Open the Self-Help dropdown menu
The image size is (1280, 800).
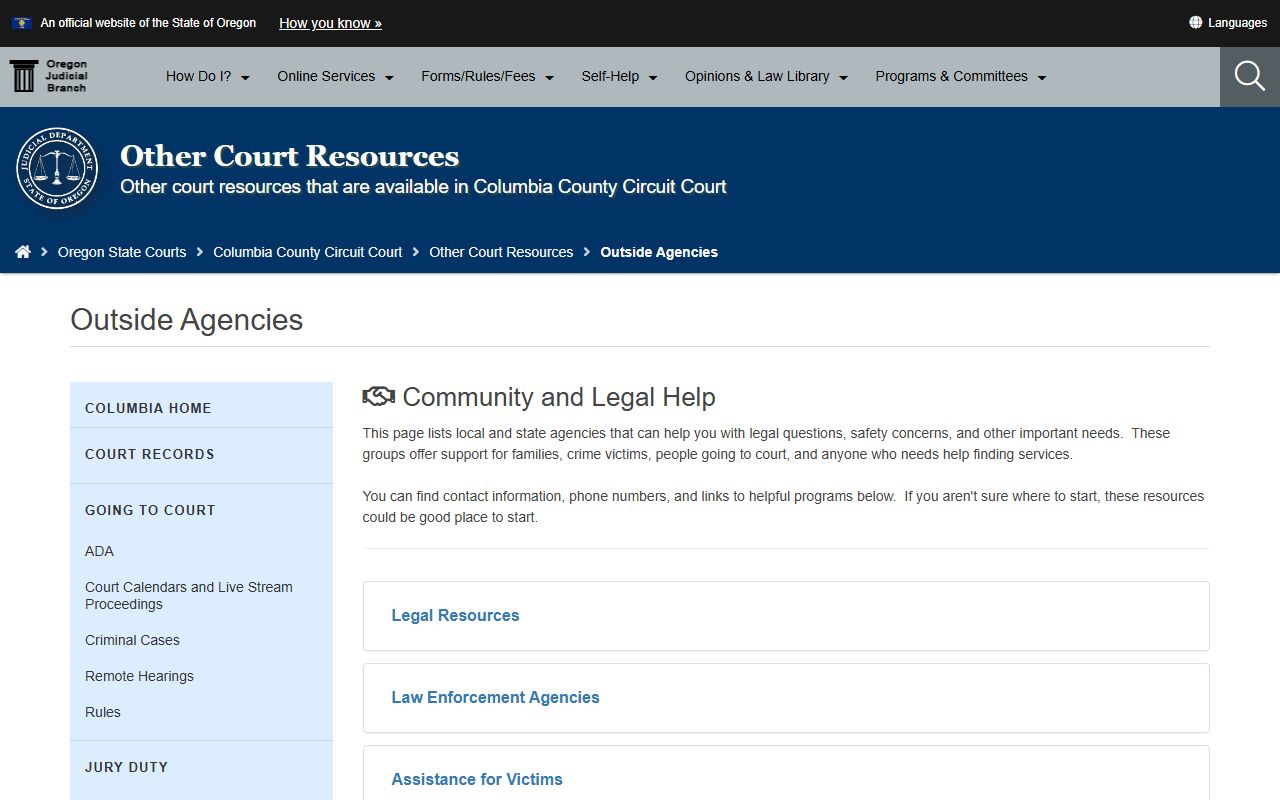click(620, 76)
